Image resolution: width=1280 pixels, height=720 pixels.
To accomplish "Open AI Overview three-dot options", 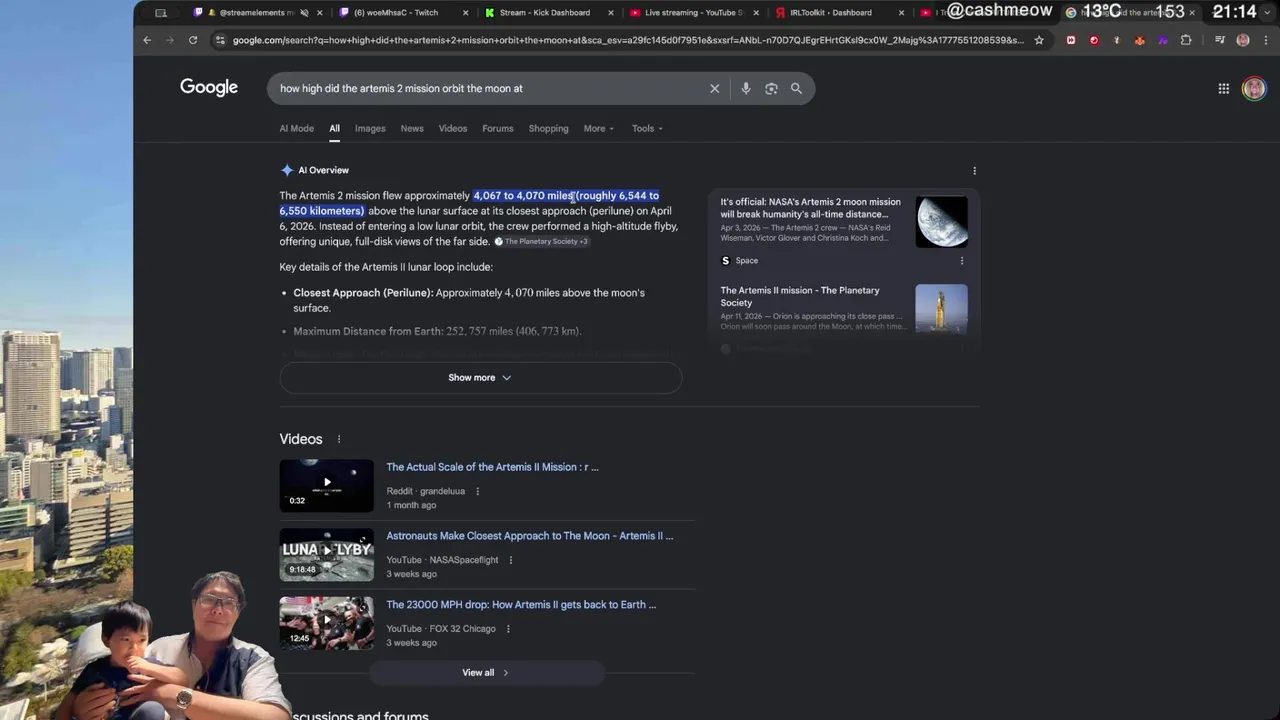I will 974,171.
